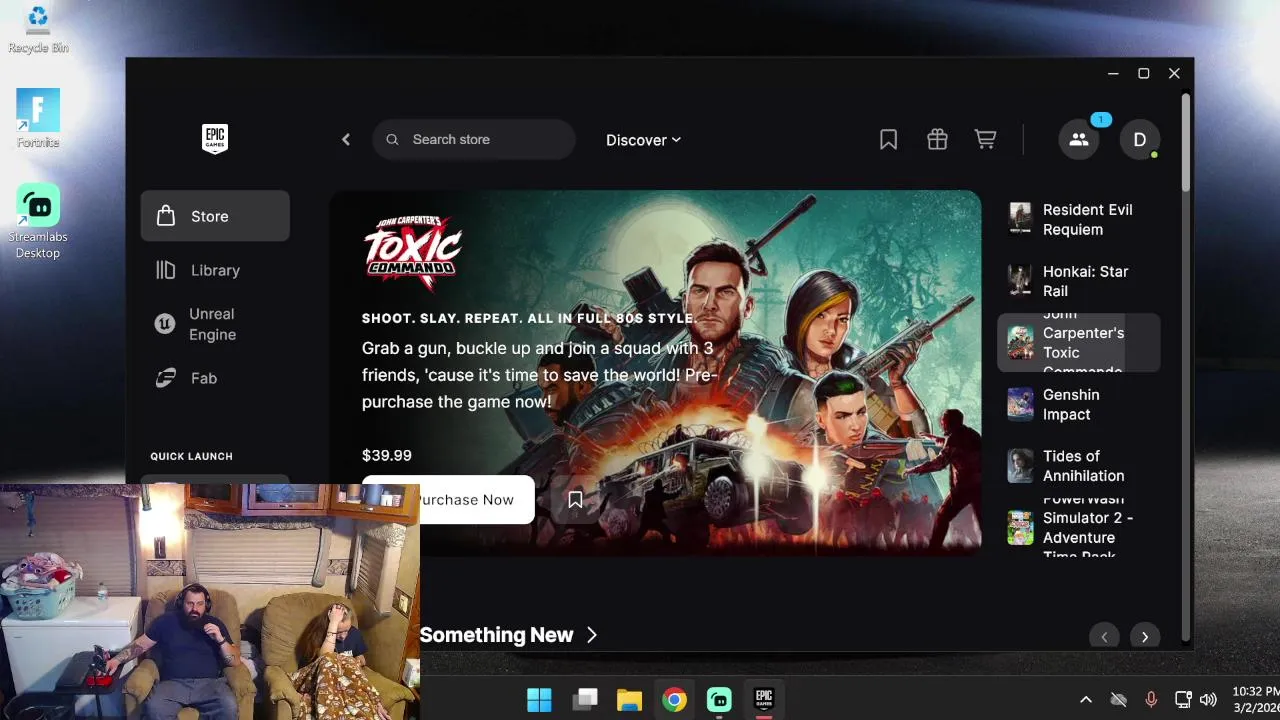Screen dimensions: 1280x720
Task: Open the volume tray icon
Action: (1208, 700)
